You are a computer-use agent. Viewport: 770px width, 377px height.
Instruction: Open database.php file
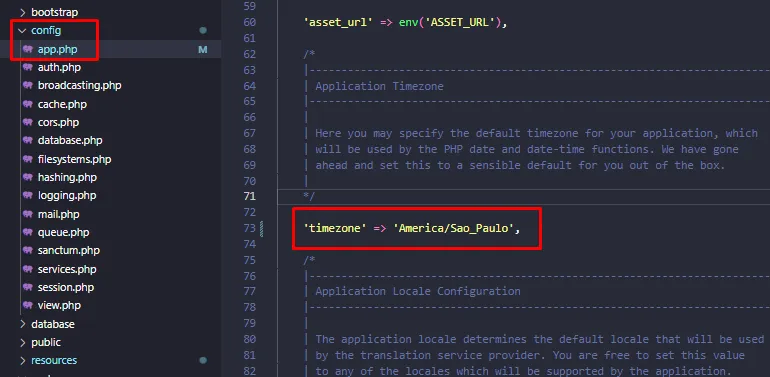pyautogui.click(x=70, y=140)
